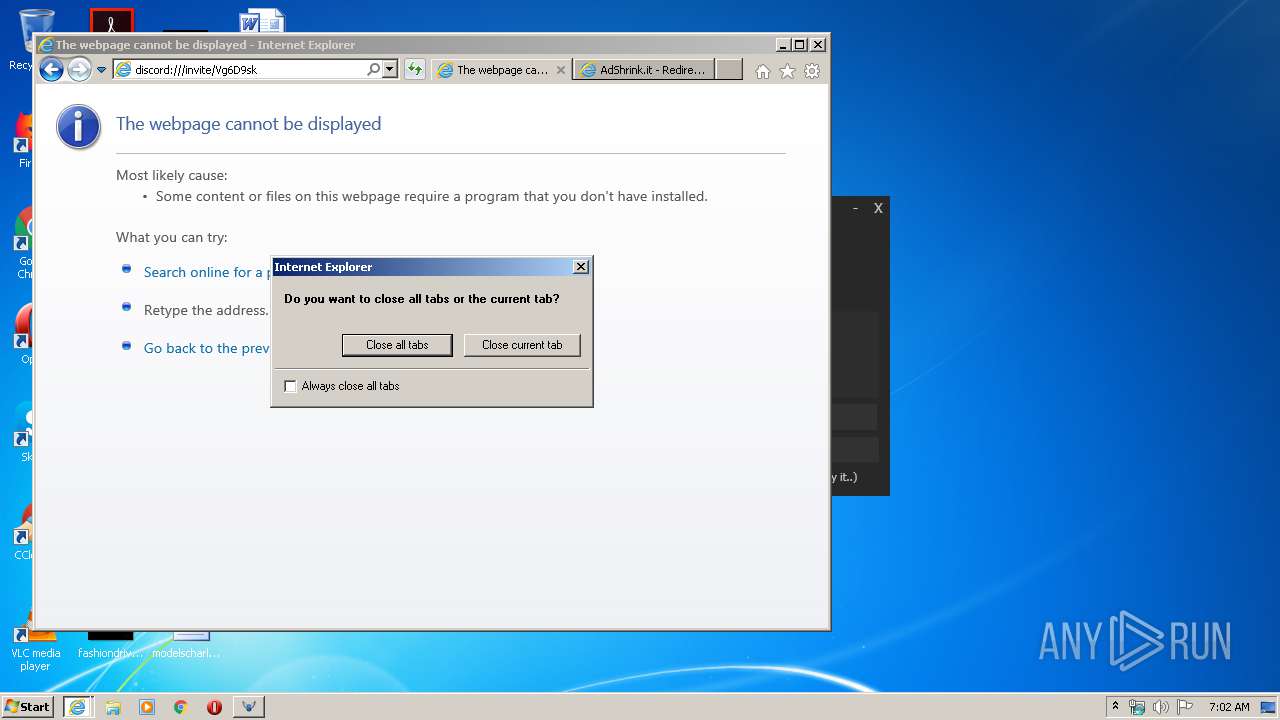The height and width of the screenshot is (720, 1280).
Task: Open the Start menu
Action: tap(27, 706)
